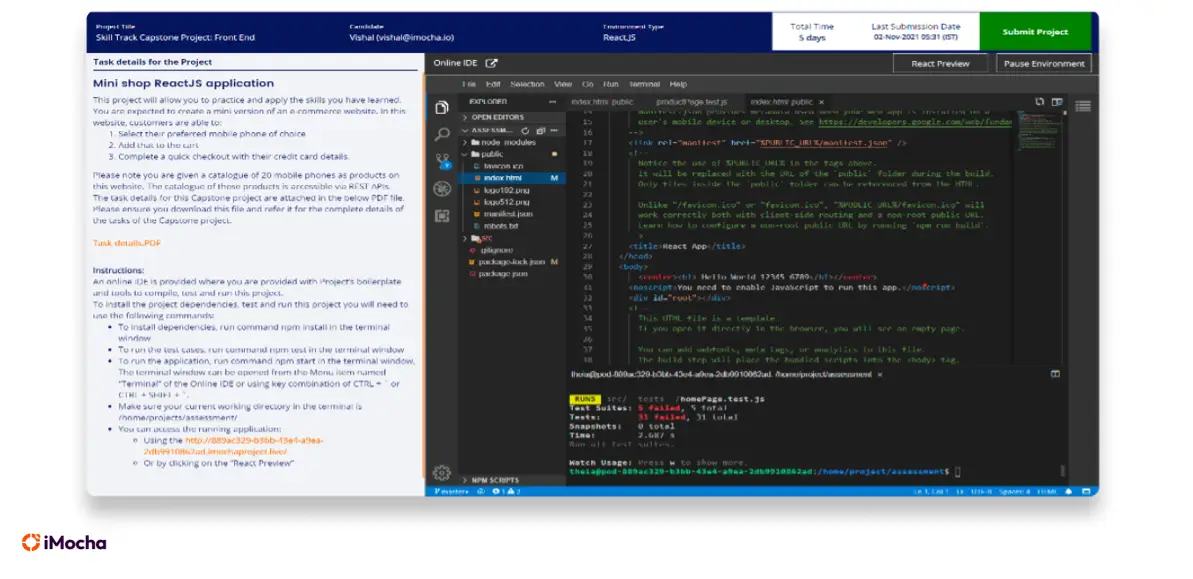Image resolution: width=1193 pixels, height=579 pixels.
Task: Open the Source Control icon with badge
Action: (x=443, y=161)
